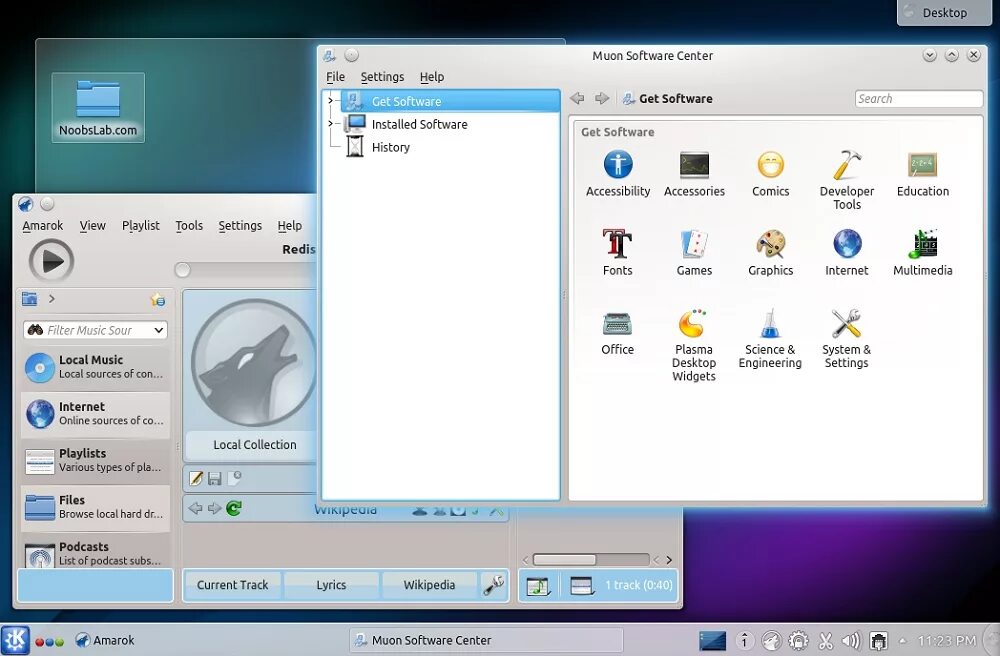The image size is (1000, 656).
Task: Switch to the Lyrics applet
Action: tap(331, 585)
